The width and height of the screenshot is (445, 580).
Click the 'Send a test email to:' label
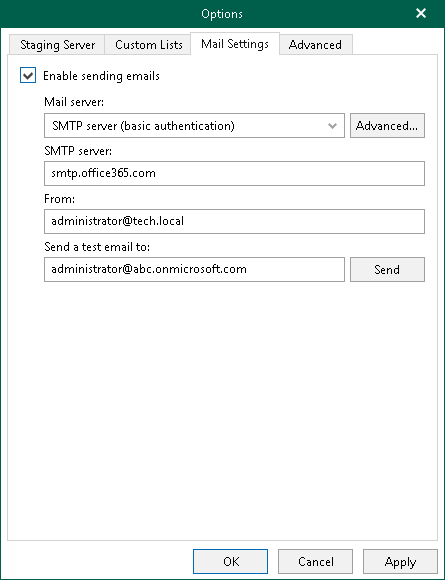point(97,246)
